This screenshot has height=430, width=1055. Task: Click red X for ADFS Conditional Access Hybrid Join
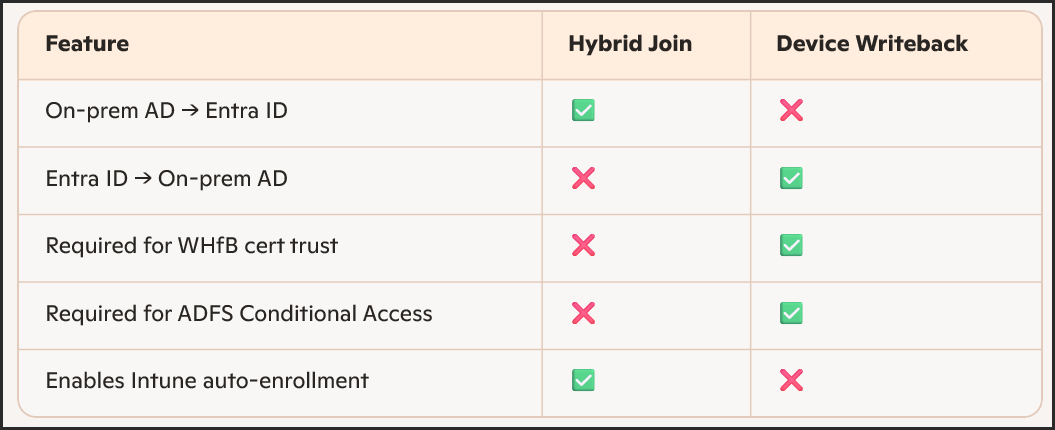[x=583, y=313]
